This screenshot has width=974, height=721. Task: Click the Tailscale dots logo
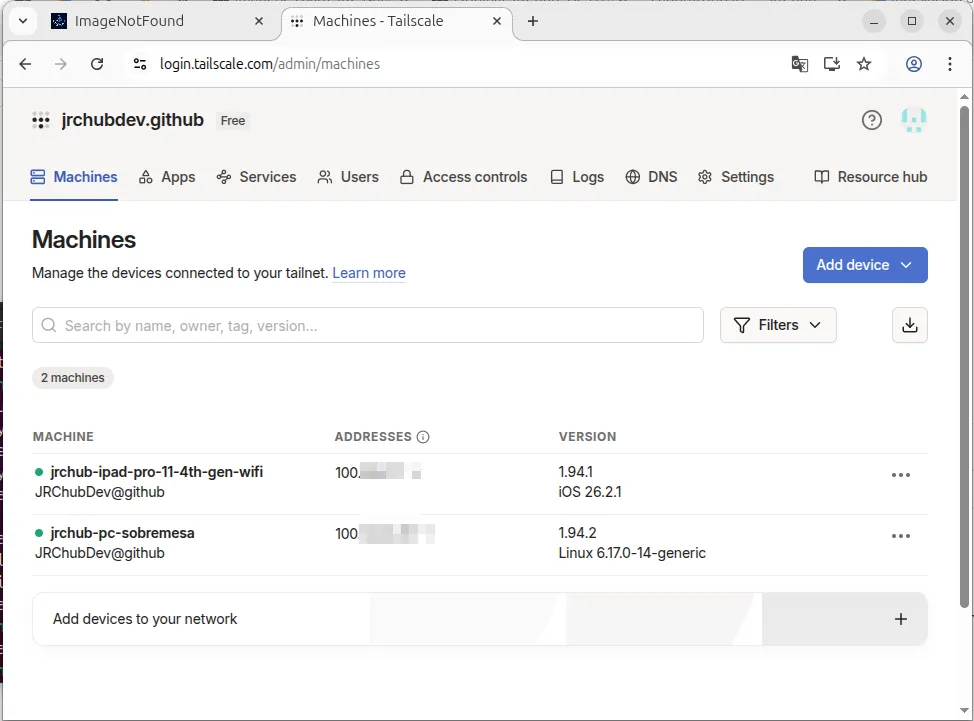(x=41, y=120)
